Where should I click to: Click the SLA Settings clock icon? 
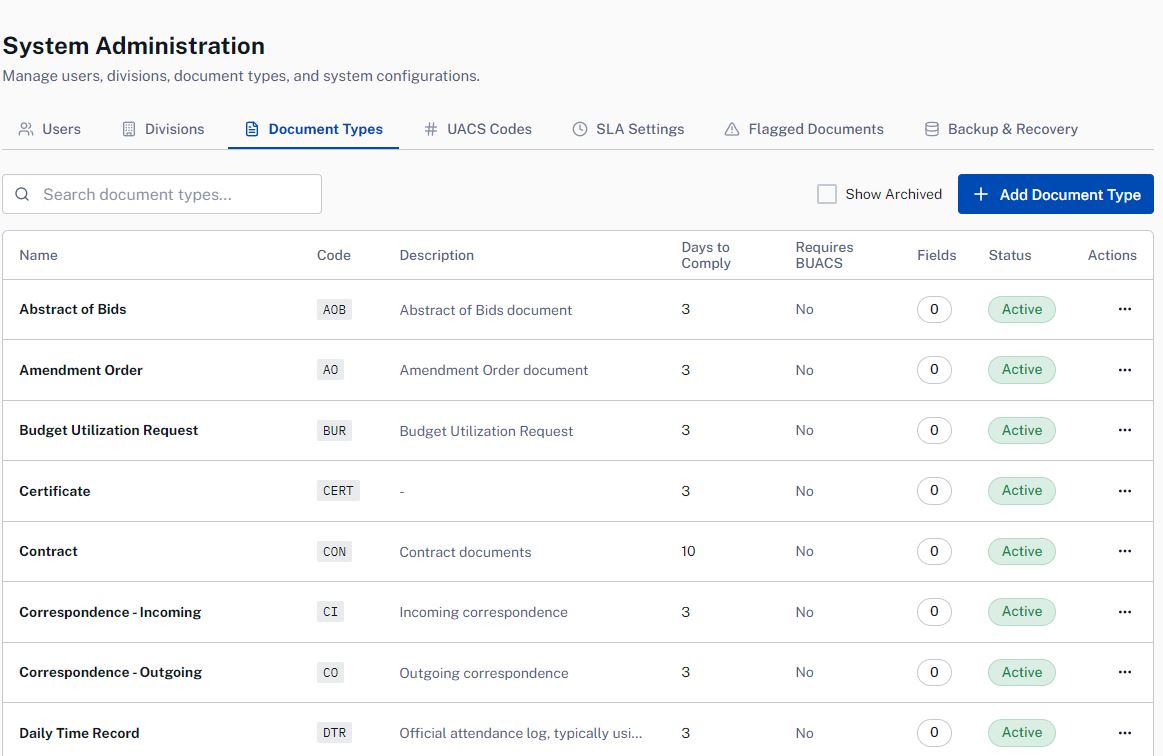[x=580, y=129]
